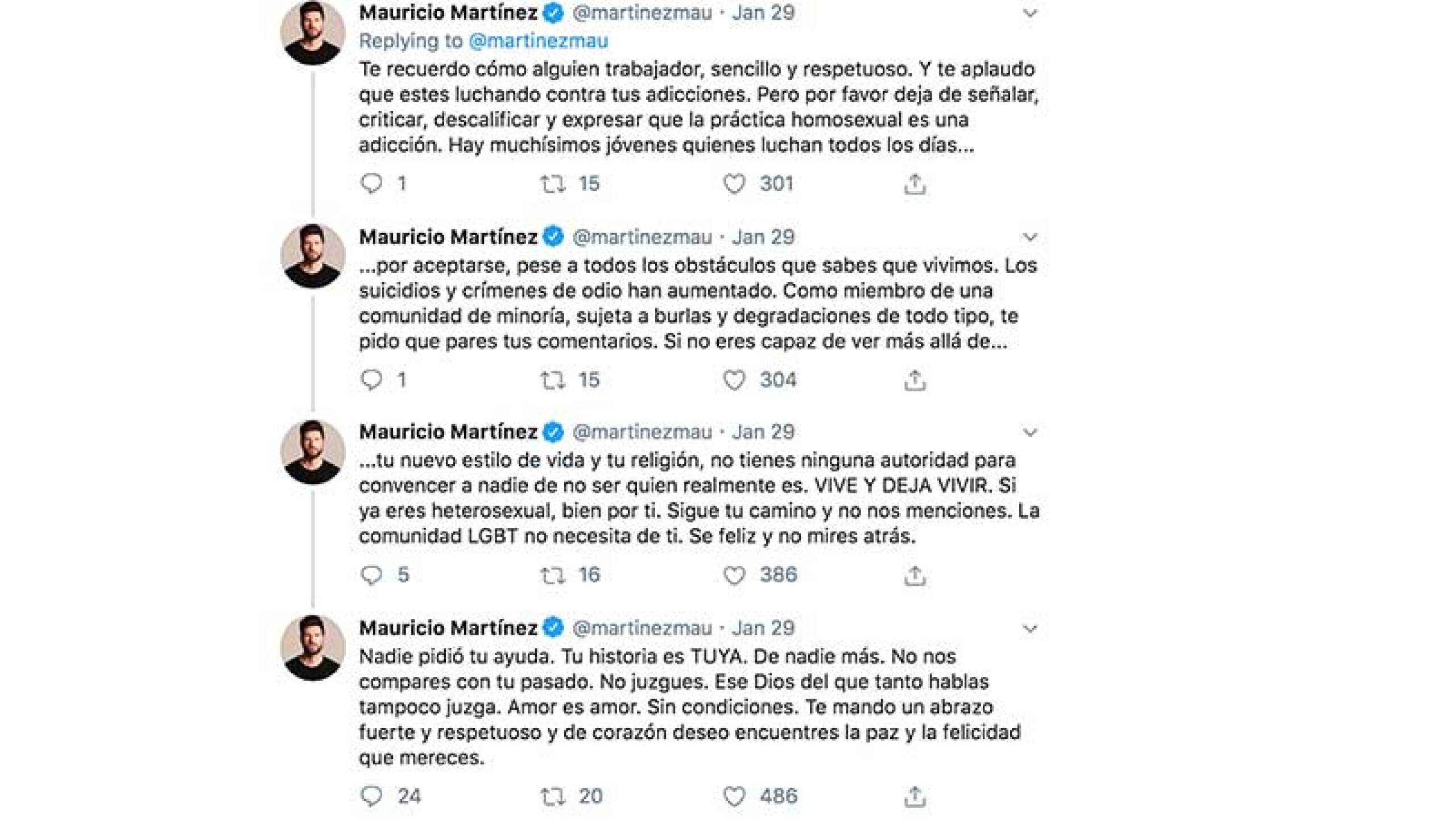The width and height of the screenshot is (1456, 819).
Task: Open dropdown on 'Nadie pidió tu ayuda' tweet
Action: click(1030, 628)
